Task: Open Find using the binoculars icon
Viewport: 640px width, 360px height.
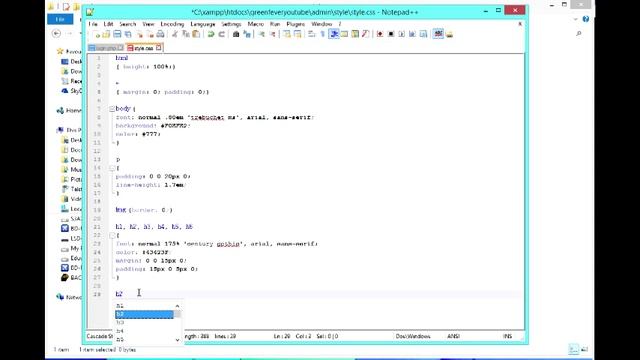Action: [x=236, y=34]
